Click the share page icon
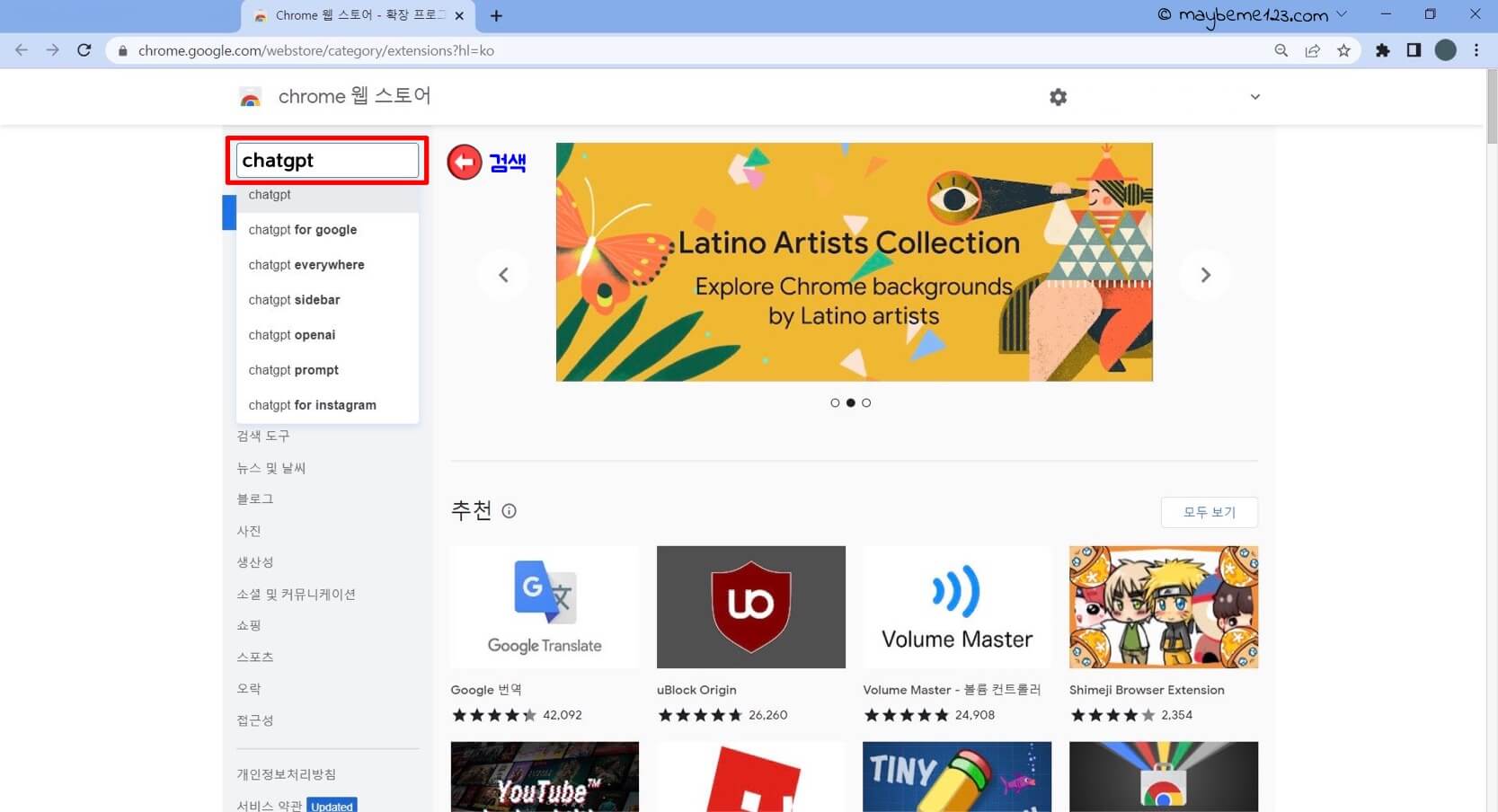The height and width of the screenshot is (812, 1498). click(x=1313, y=50)
